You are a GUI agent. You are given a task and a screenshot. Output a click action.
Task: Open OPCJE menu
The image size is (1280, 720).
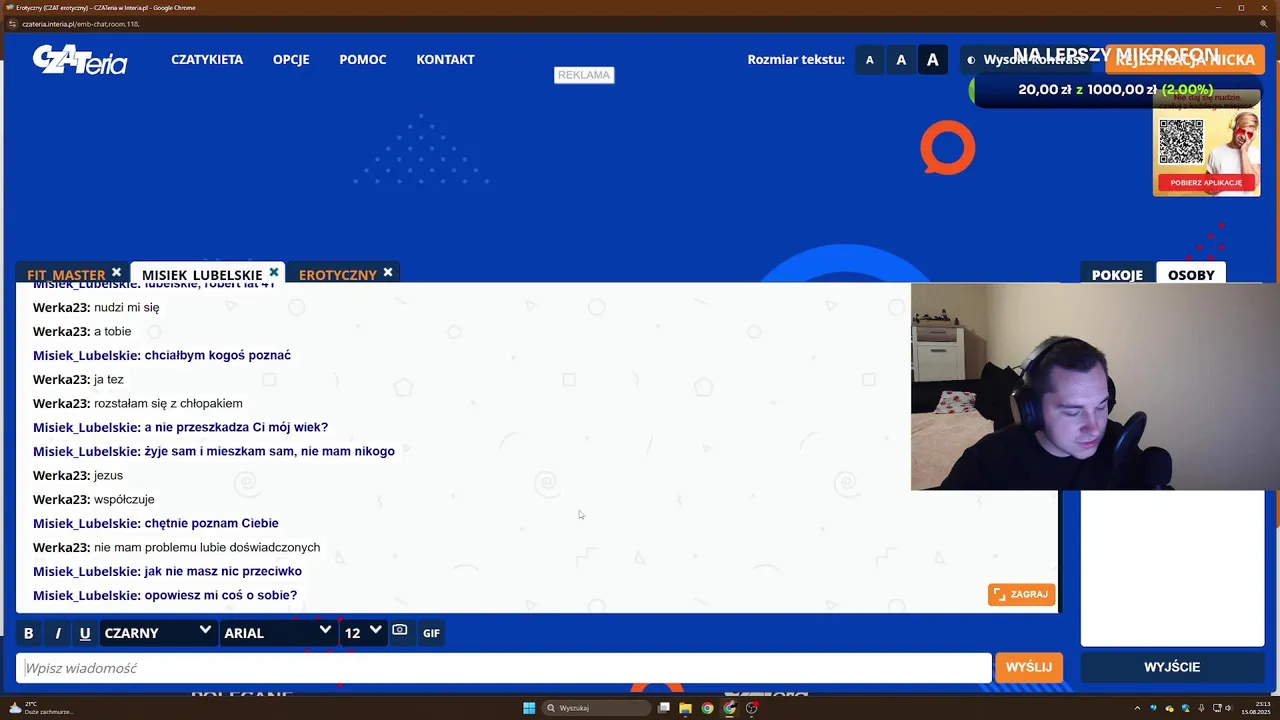(x=291, y=59)
